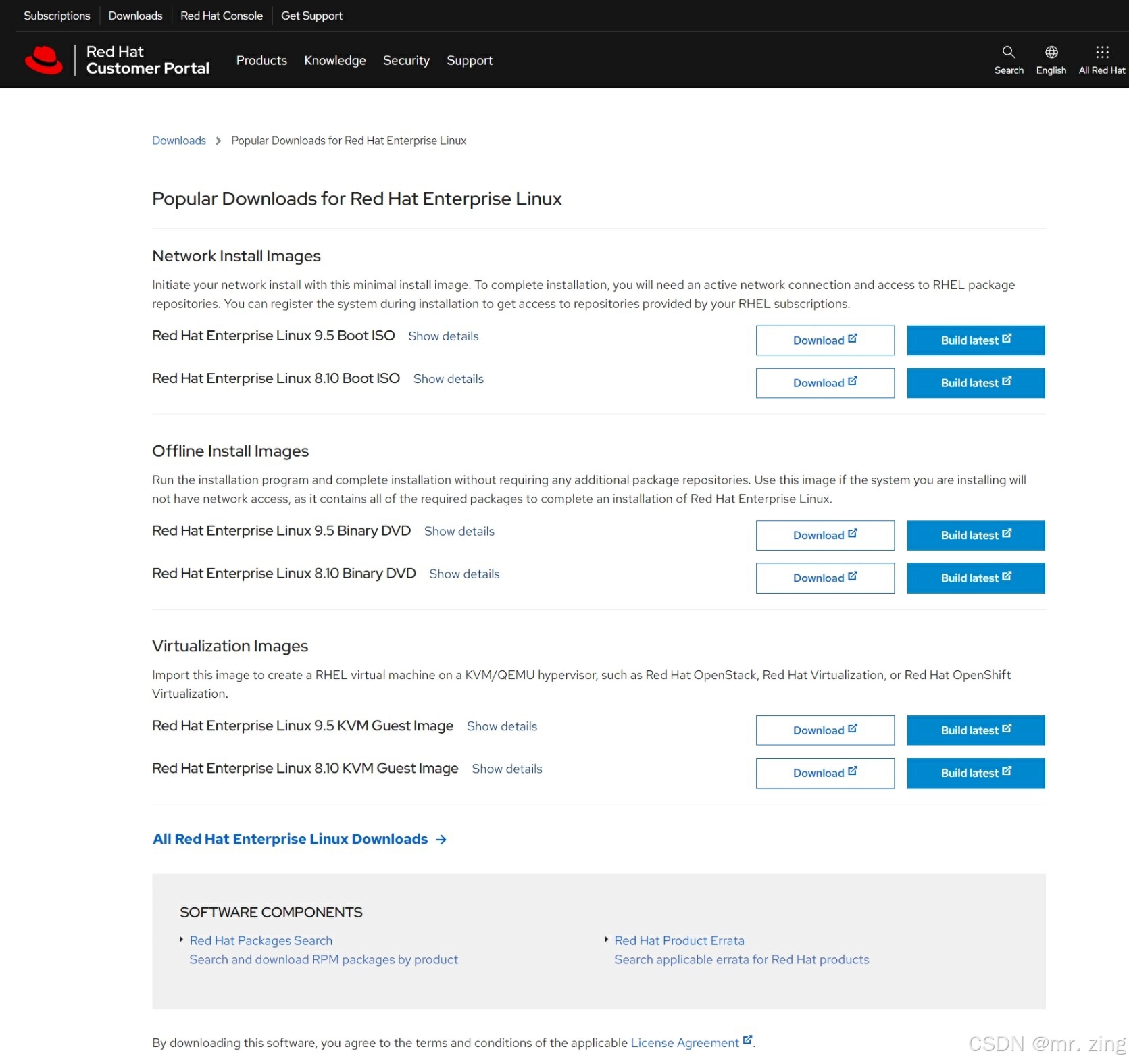
Task: Go to Downloads breadcrumb link
Action: 179,141
